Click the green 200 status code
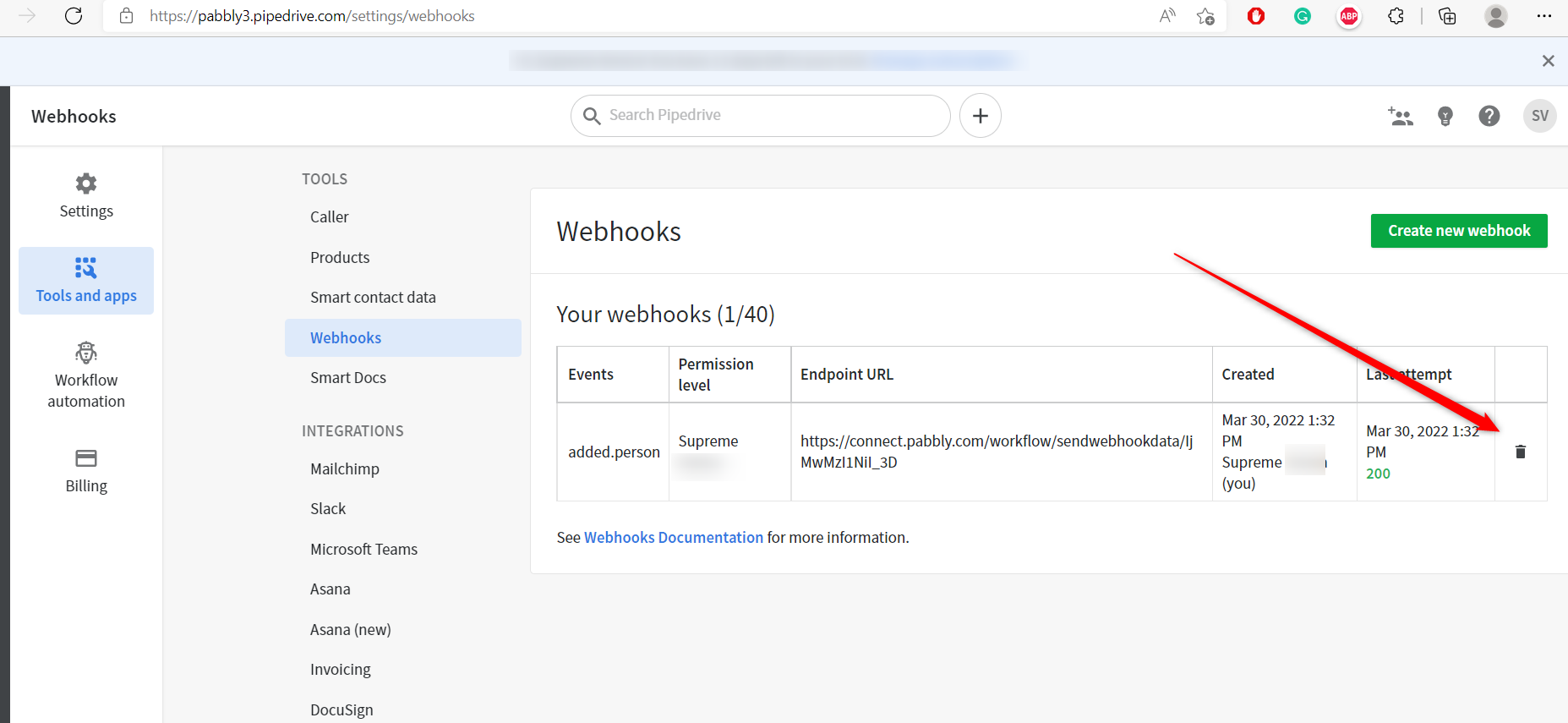Image resolution: width=1568 pixels, height=723 pixels. coord(1378,474)
